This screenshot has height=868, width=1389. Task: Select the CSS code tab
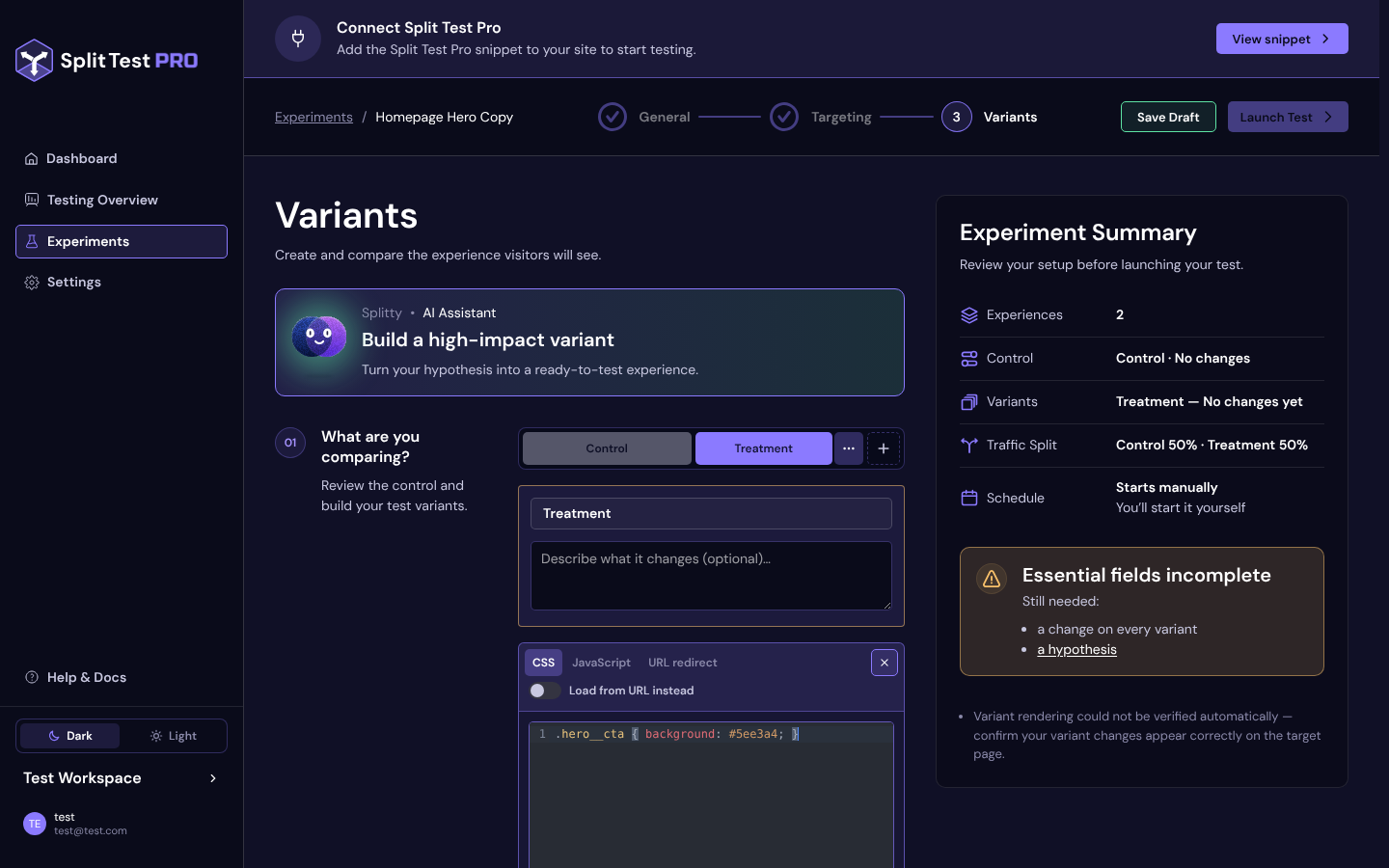click(543, 663)
